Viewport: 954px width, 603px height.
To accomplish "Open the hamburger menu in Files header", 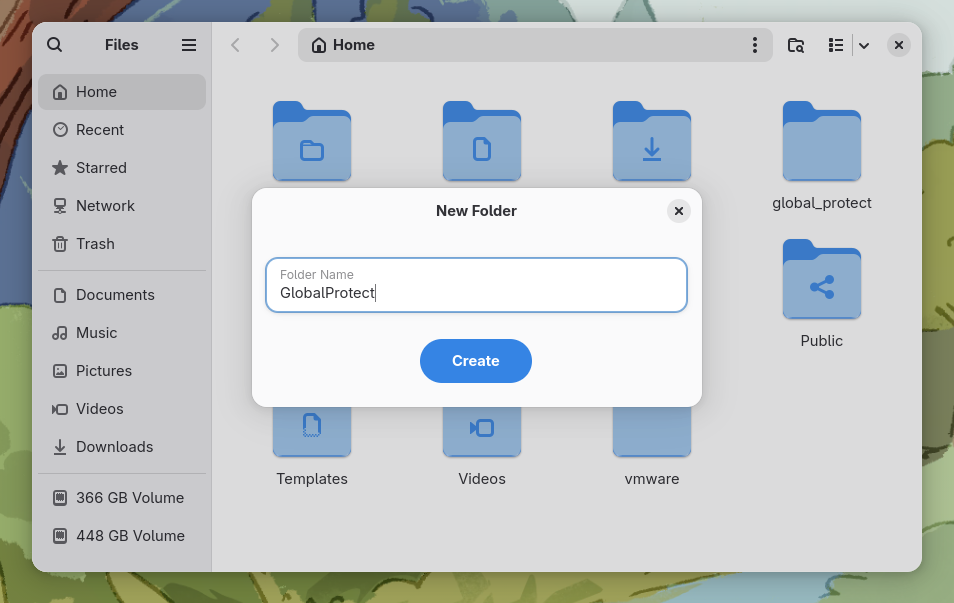I will [188, 44].
